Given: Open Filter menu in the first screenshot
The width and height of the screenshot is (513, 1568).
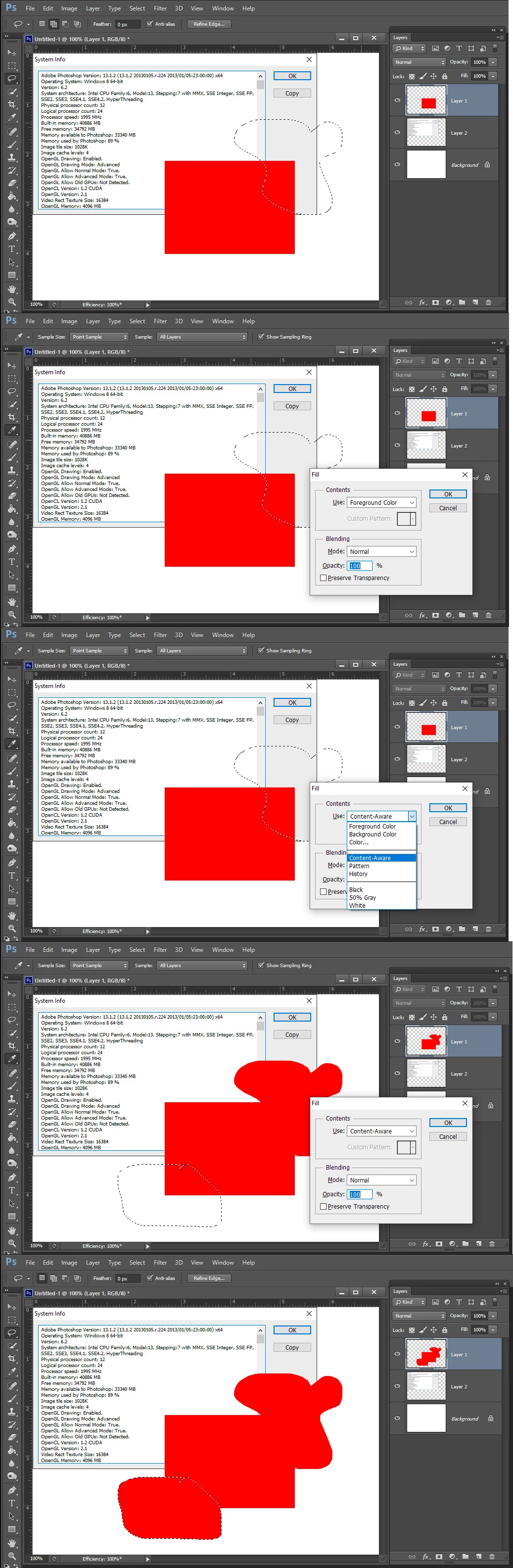Looking at the screenshot, I should (x=160, y=8).
